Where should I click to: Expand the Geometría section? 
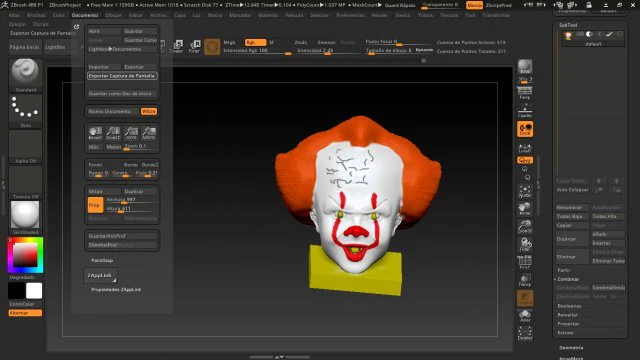click(x=571, y=348)
